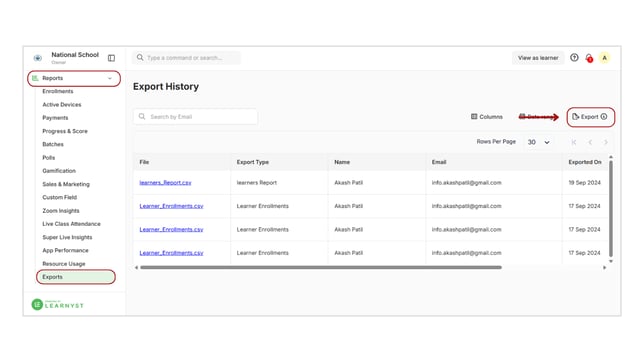This screenshot has height=362, width=644.
Task: Click the Export History heading
Action: pos(166,87)
